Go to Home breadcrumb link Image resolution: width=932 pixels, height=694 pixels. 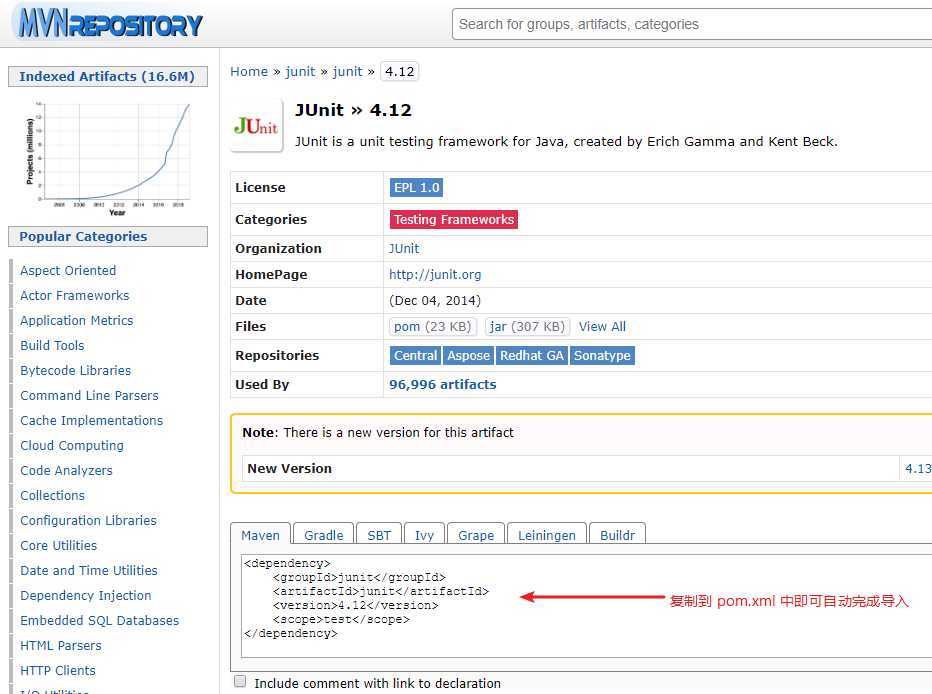pos(249,71)
